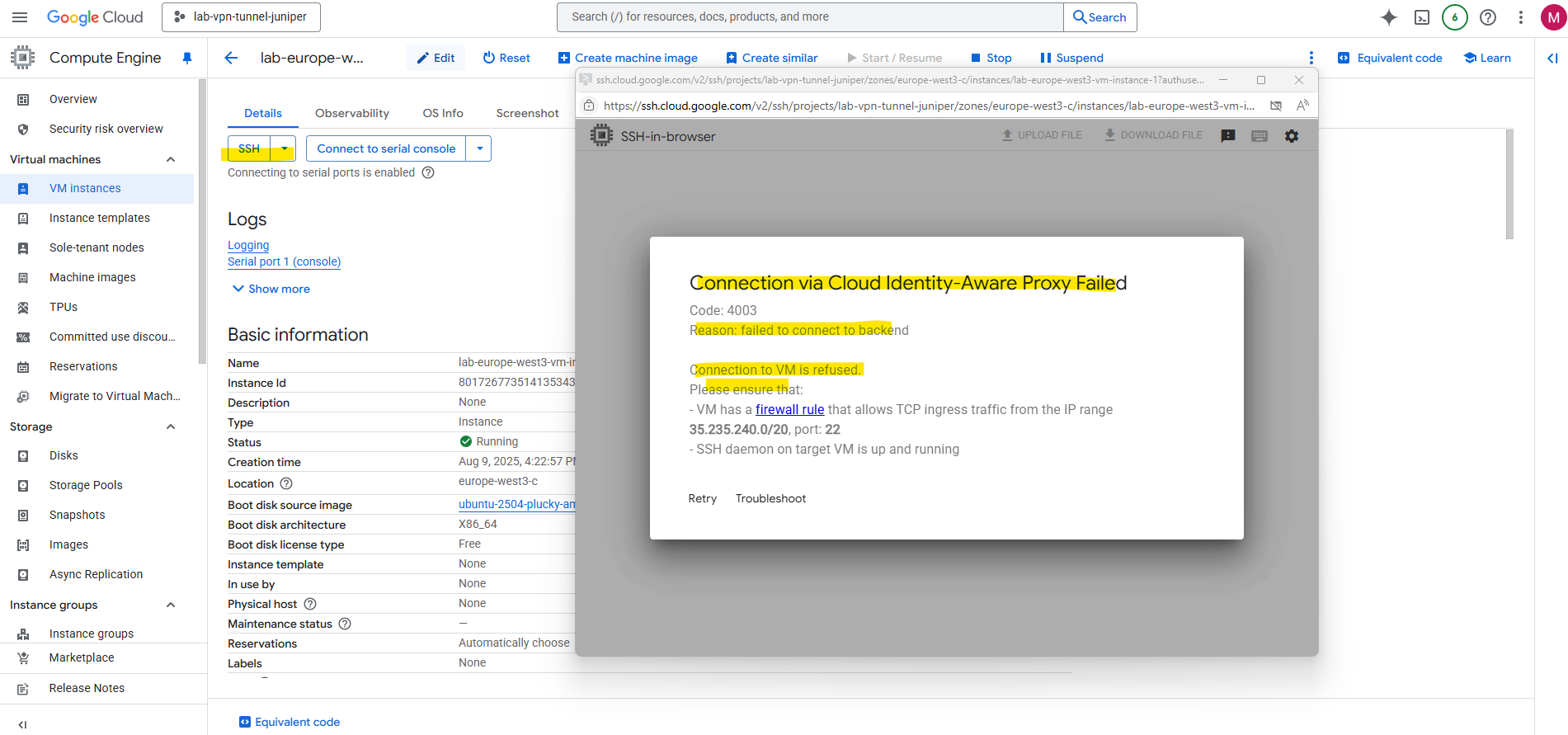1568x735 pixels.
Task: Click Retry in the error dialog
Action: tap(703, 498)
